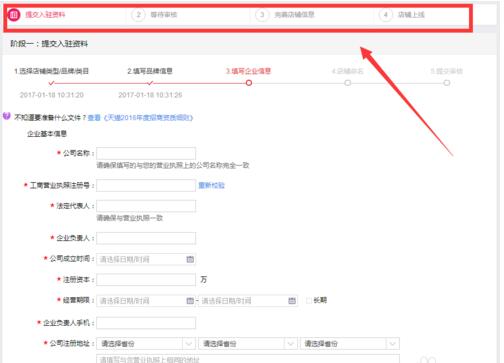The width and height of the screenshot is (504, 363).
Task: Click the red circle marker under 3.填写企业信息
Action: [249, 83]
